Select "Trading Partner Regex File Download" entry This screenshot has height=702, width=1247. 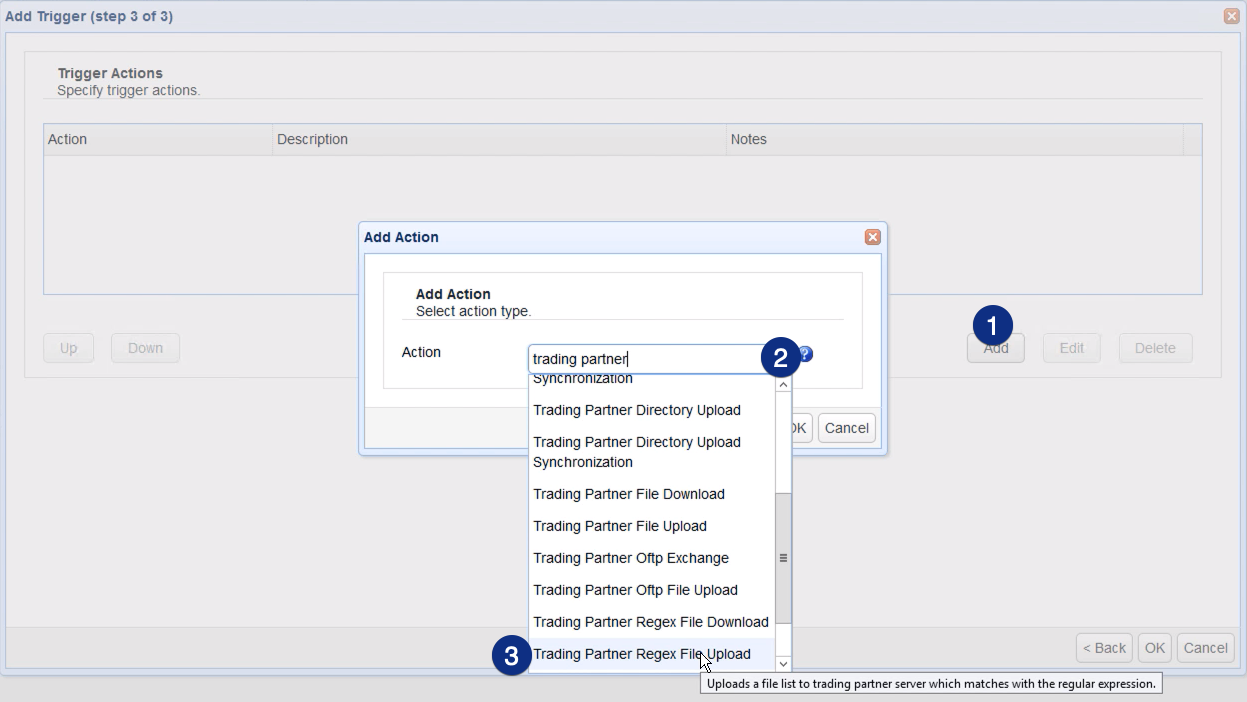(x=650, y=622)
